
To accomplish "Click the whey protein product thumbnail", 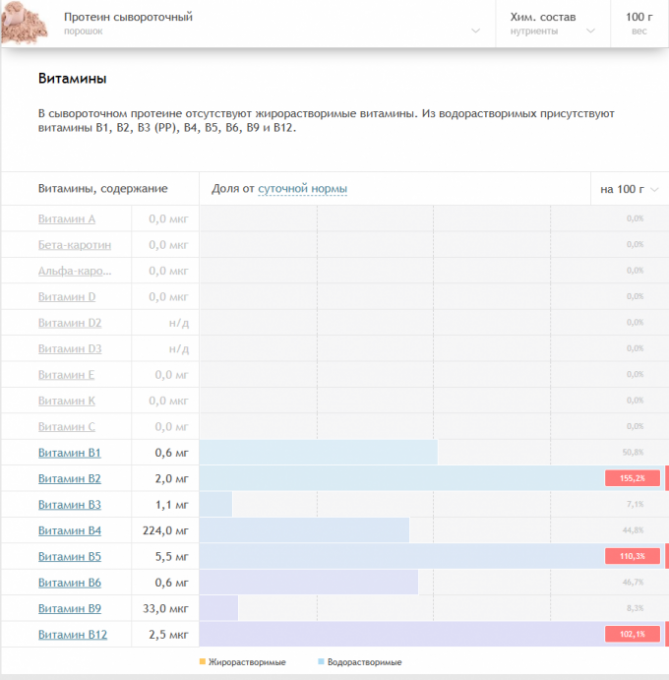I will tap(24, 23).
